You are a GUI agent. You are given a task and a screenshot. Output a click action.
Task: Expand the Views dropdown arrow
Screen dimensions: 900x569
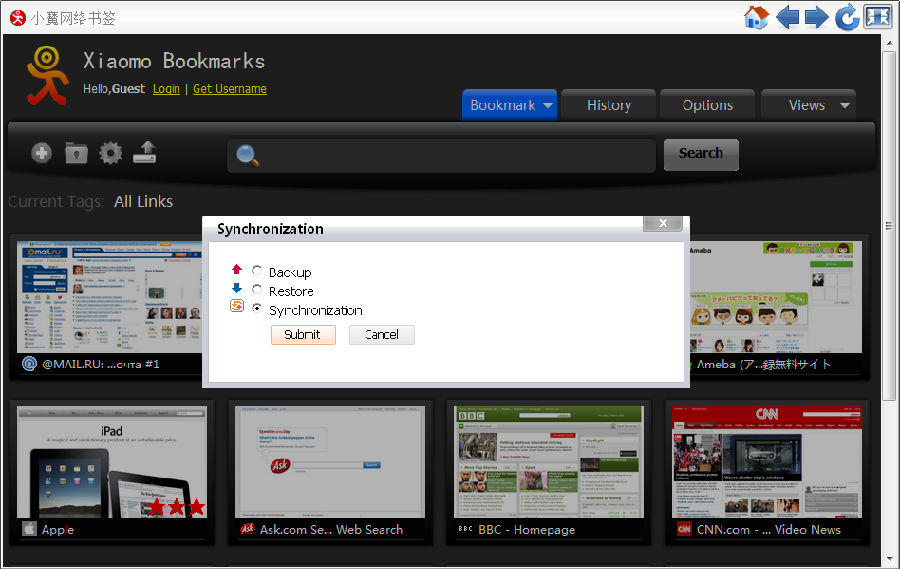844,106
